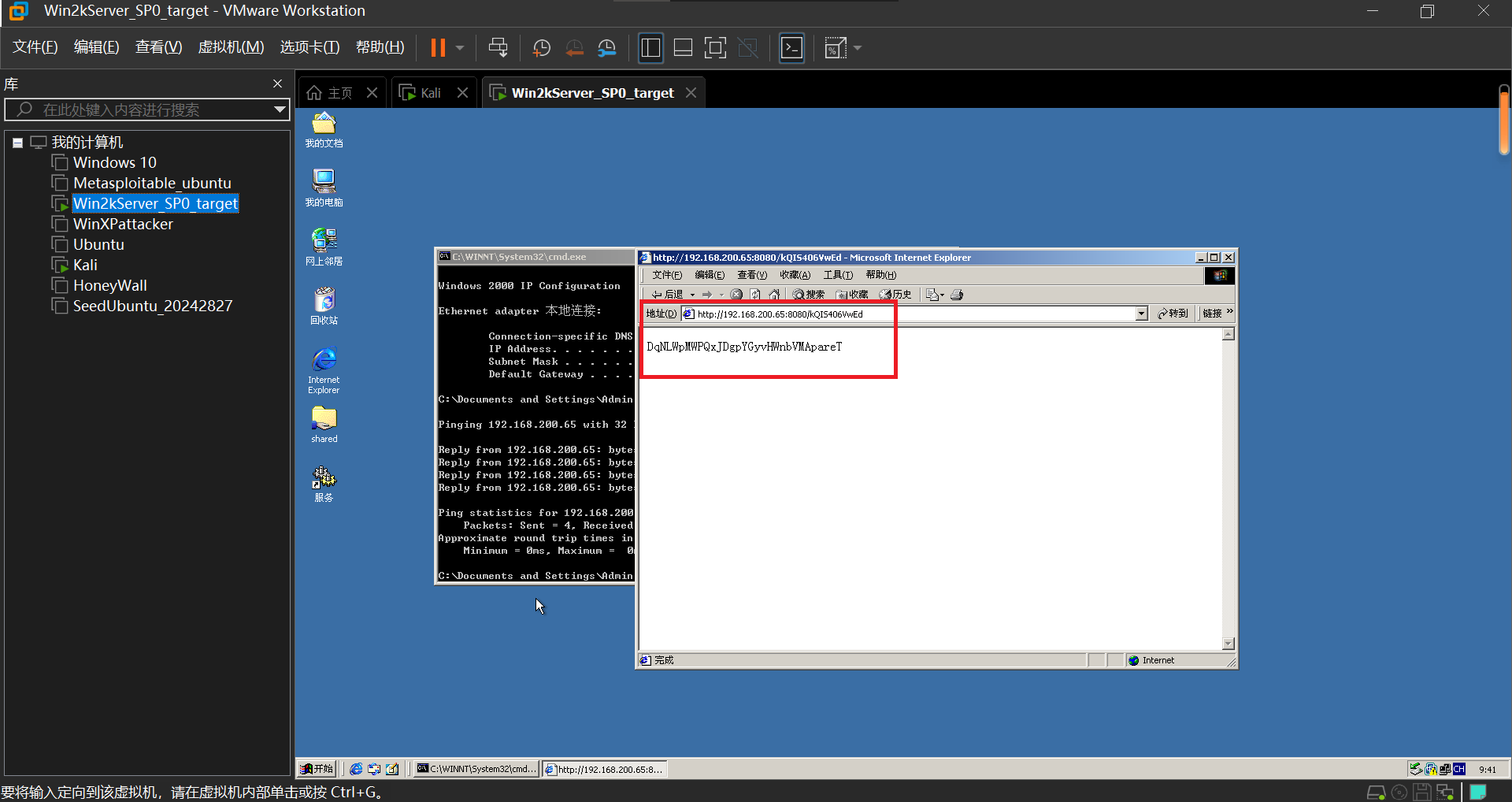Switch to the Kali tab
The width and height of the screenshot is (1512, 802).
click(421, 93)
